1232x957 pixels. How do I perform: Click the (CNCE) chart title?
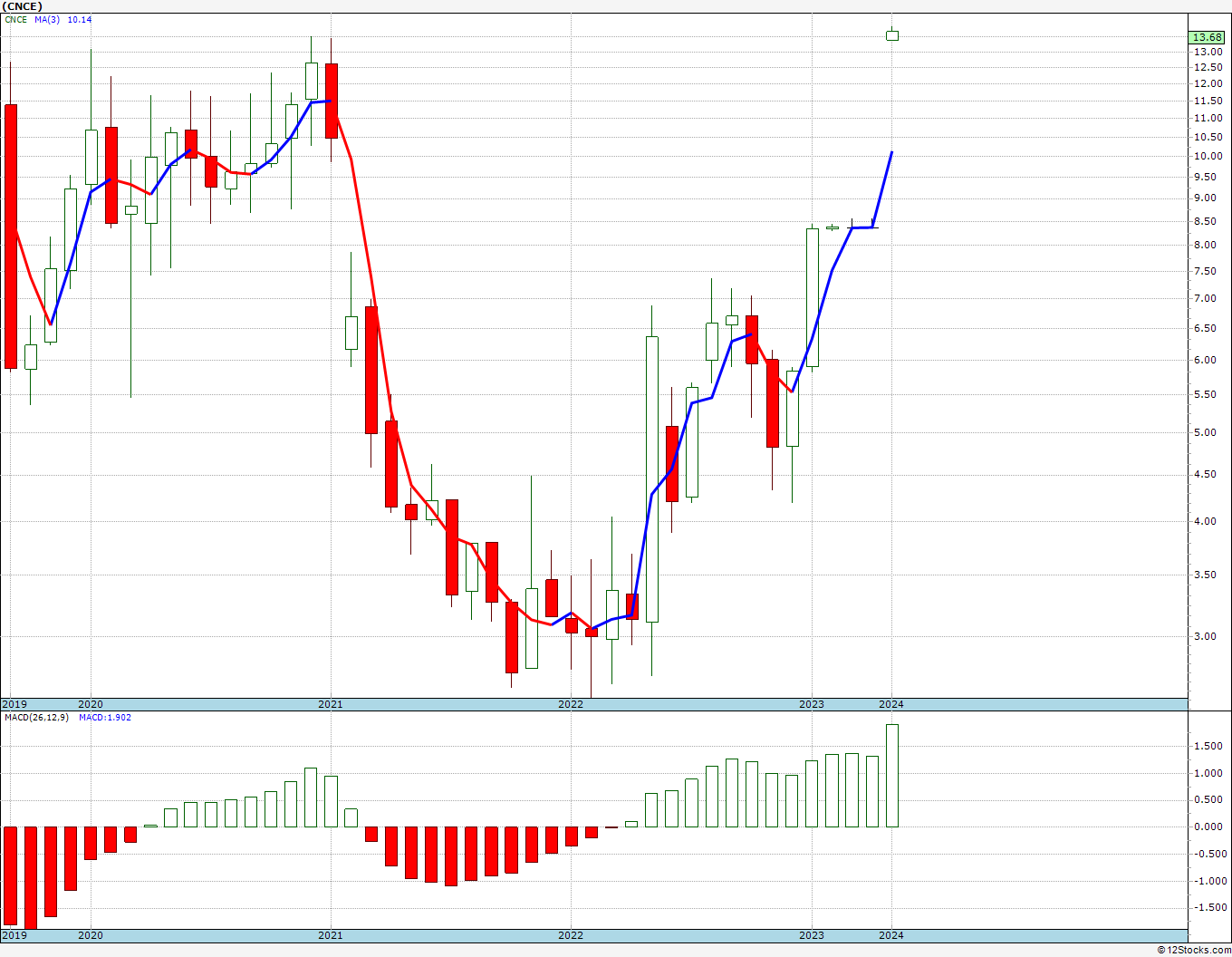(22, 6)
